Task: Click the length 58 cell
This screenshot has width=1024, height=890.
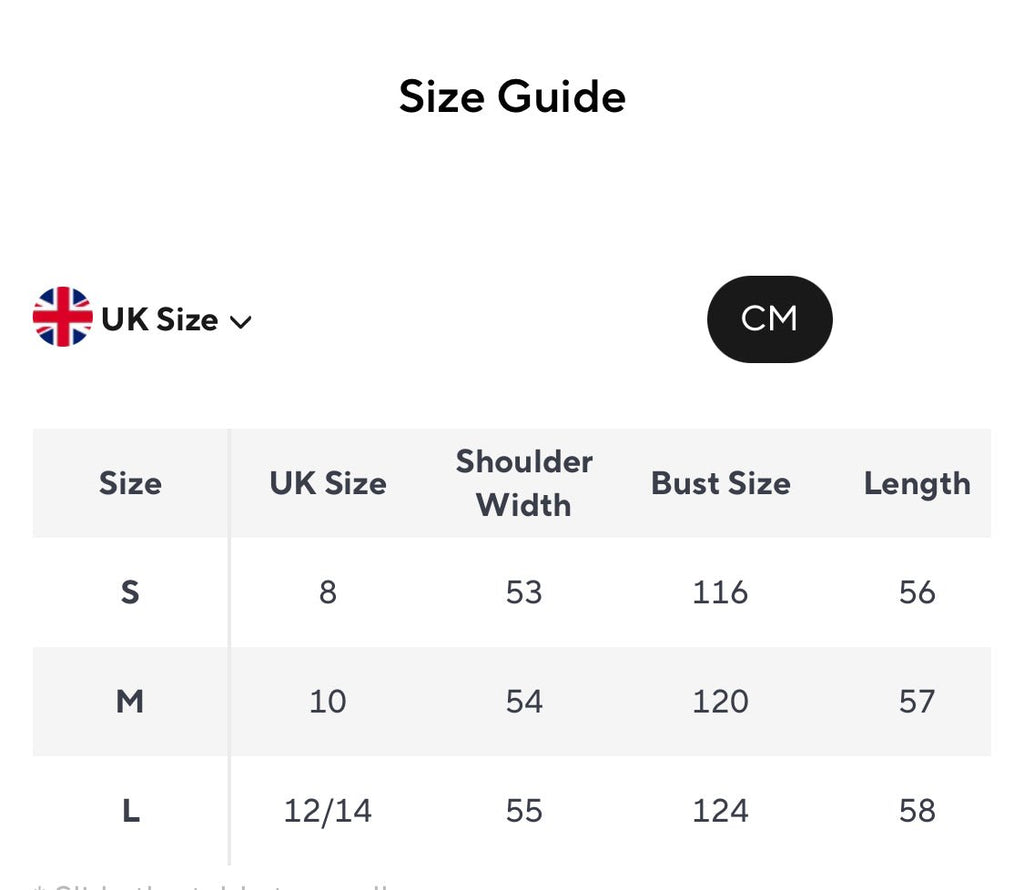Action: (x=917, y=811)
